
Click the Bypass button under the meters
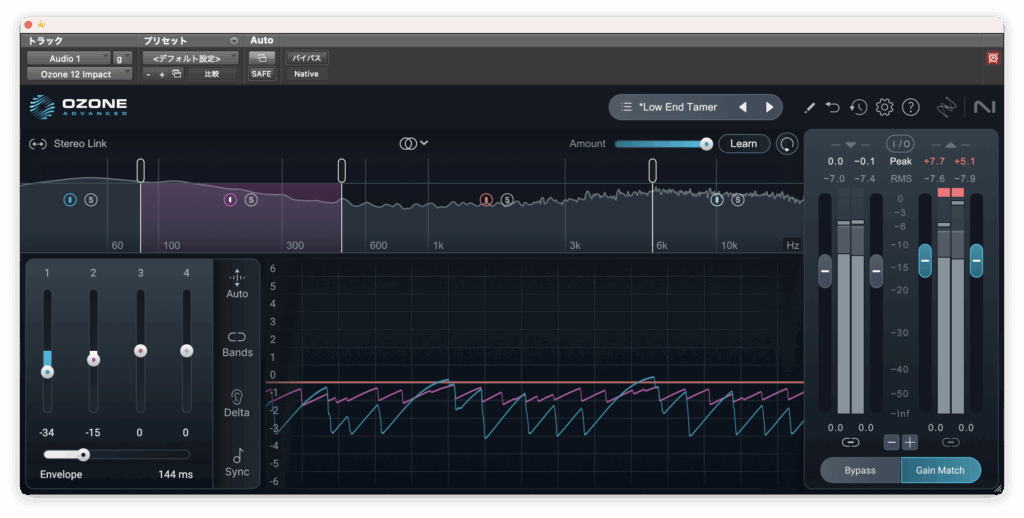point(860,470)
